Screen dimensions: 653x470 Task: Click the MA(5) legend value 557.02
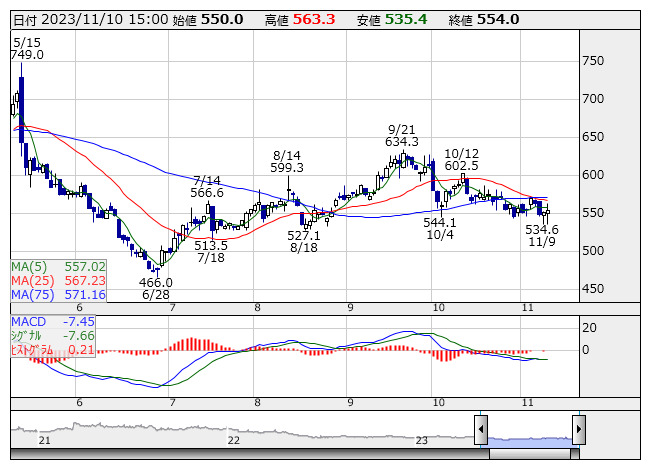click(x=85, y=266)
